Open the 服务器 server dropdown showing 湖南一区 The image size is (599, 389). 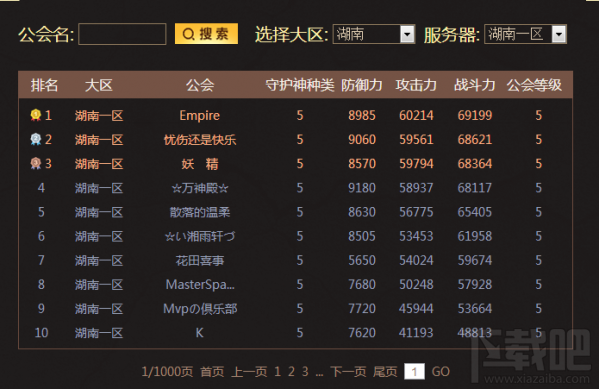[525, 34]
